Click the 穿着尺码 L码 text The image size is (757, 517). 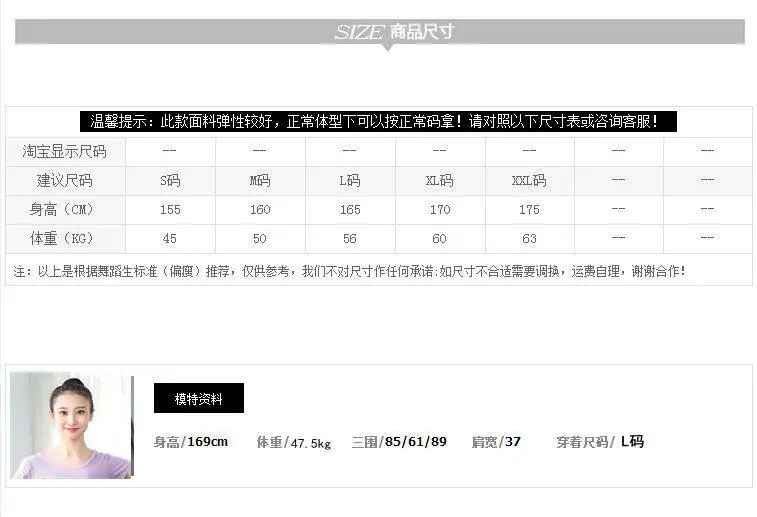pyautogui.click(x=600, y=442)
